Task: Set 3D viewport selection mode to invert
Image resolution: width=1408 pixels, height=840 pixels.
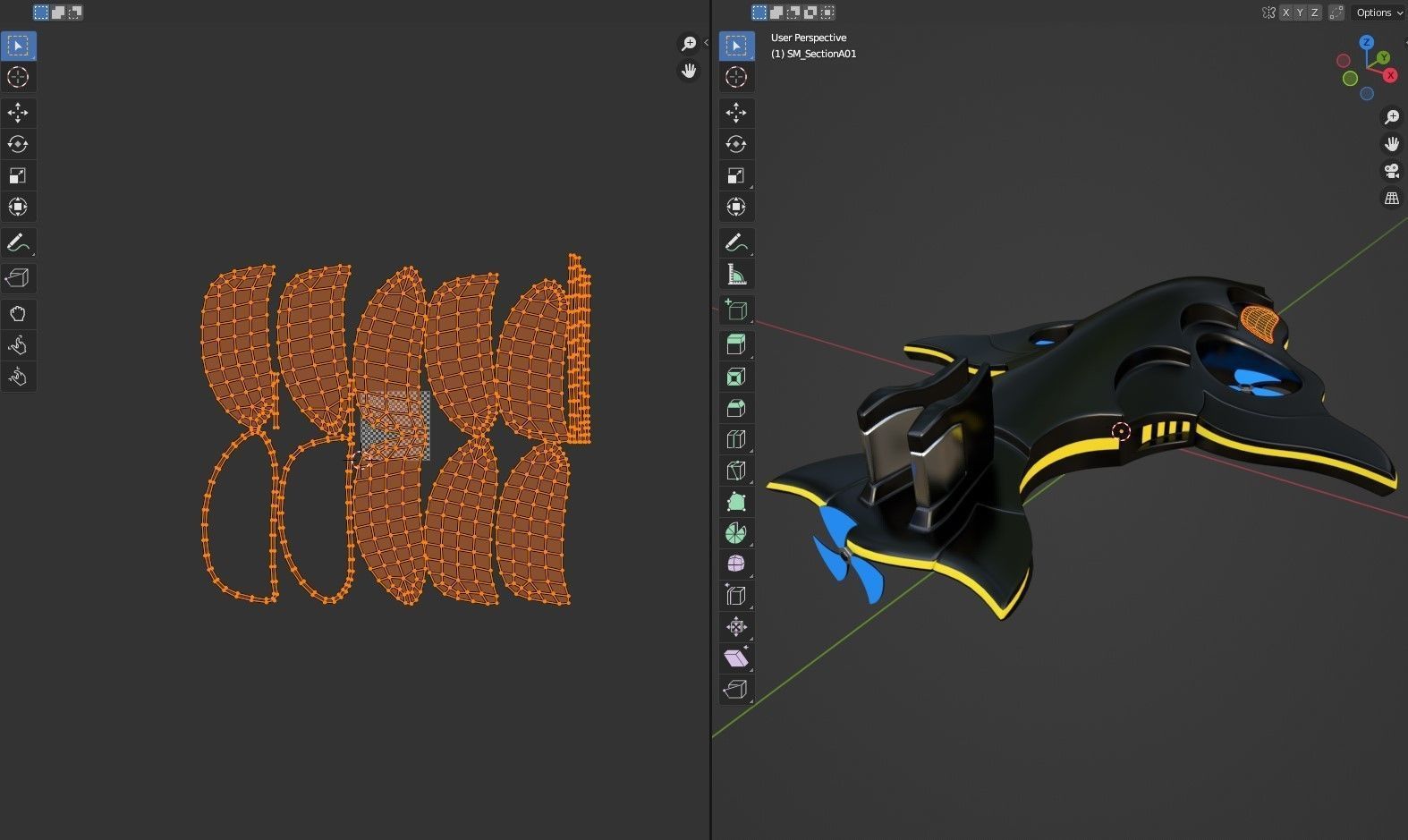Action: (810, 13)
